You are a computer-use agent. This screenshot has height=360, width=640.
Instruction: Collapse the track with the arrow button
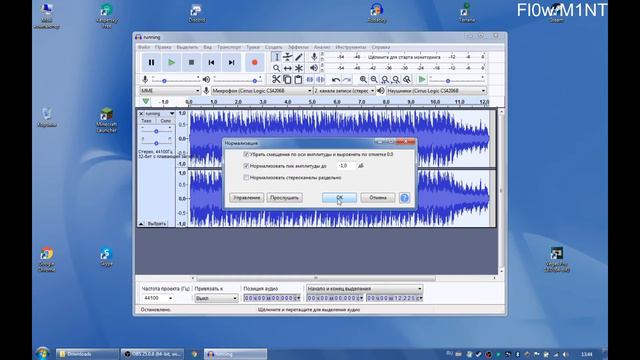[x=141, y=224]
